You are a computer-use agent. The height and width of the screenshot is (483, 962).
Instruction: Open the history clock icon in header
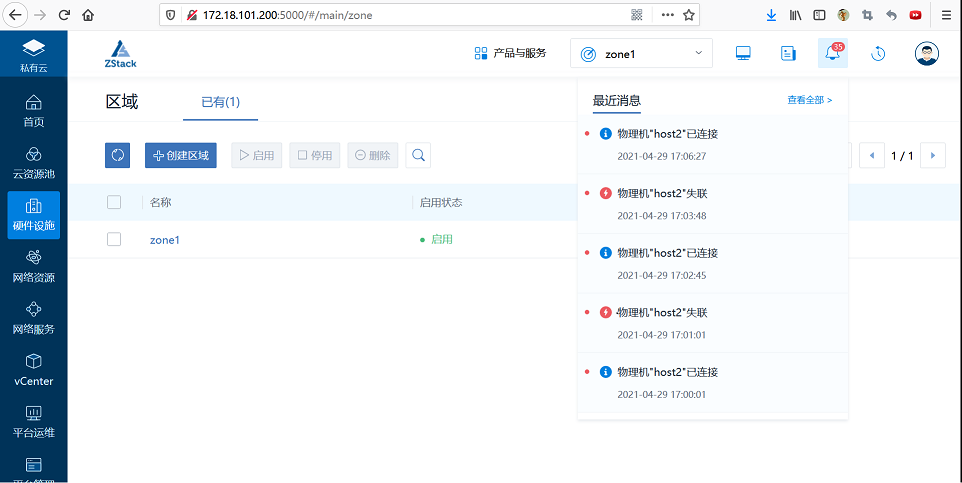click(878, 53)
